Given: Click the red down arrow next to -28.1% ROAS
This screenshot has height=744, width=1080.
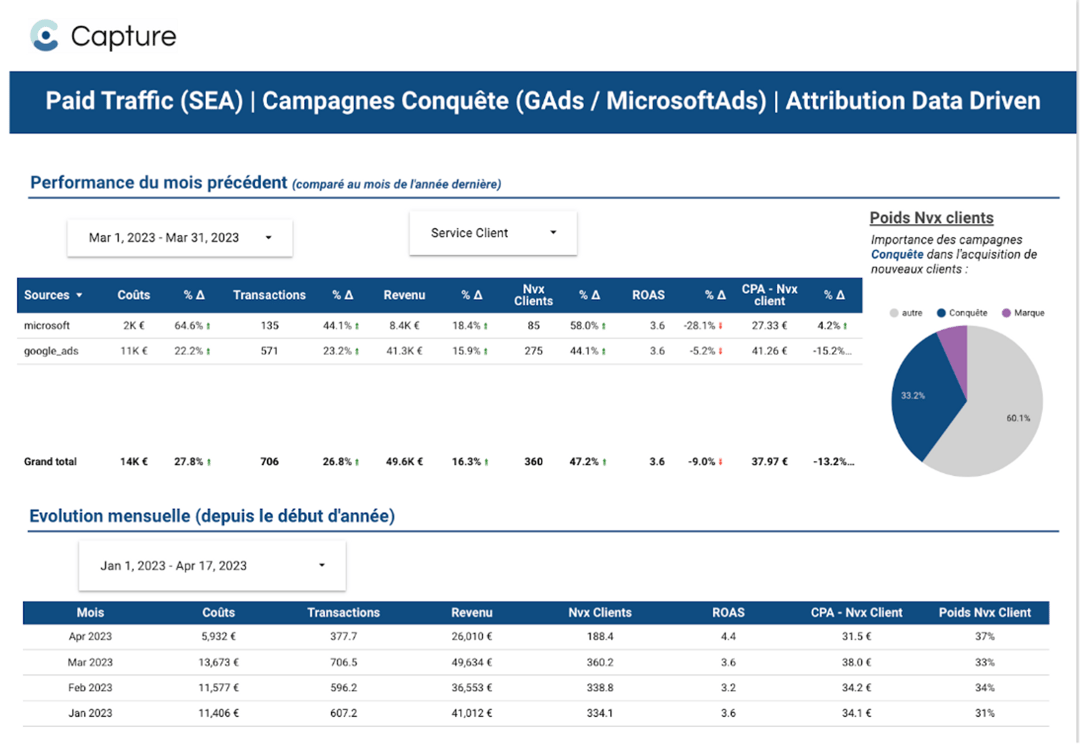Looking at the screenshot, I should (x=721, y=324).
